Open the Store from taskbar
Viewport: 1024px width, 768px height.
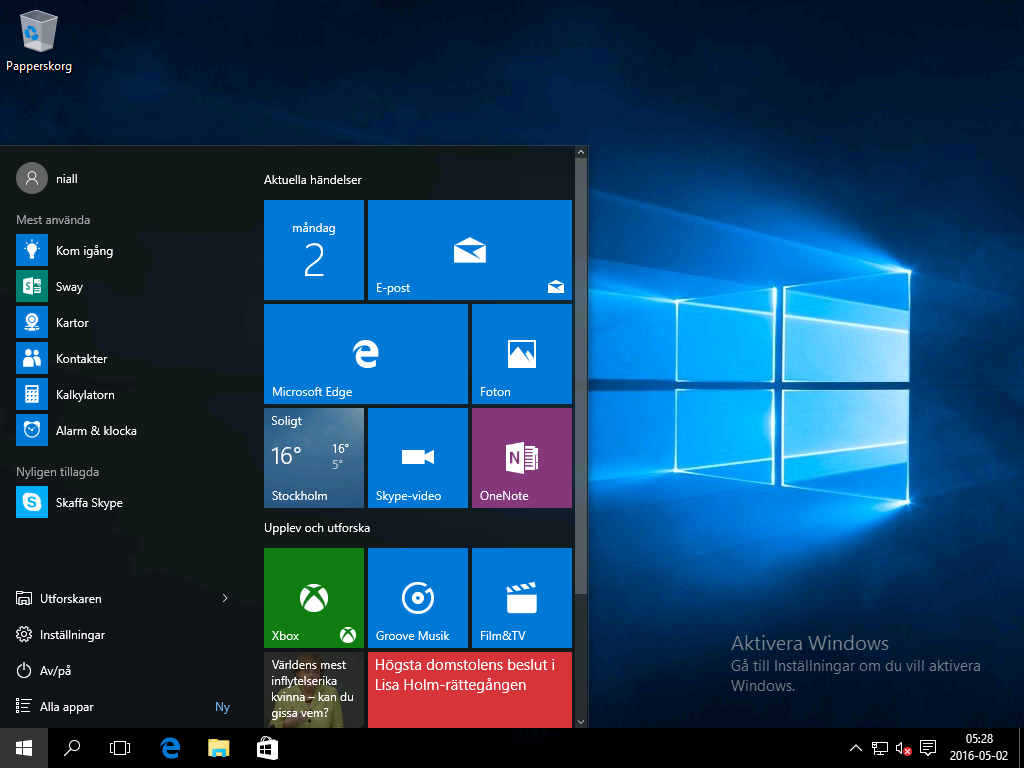pyautogui.click(x=267, y=748)
